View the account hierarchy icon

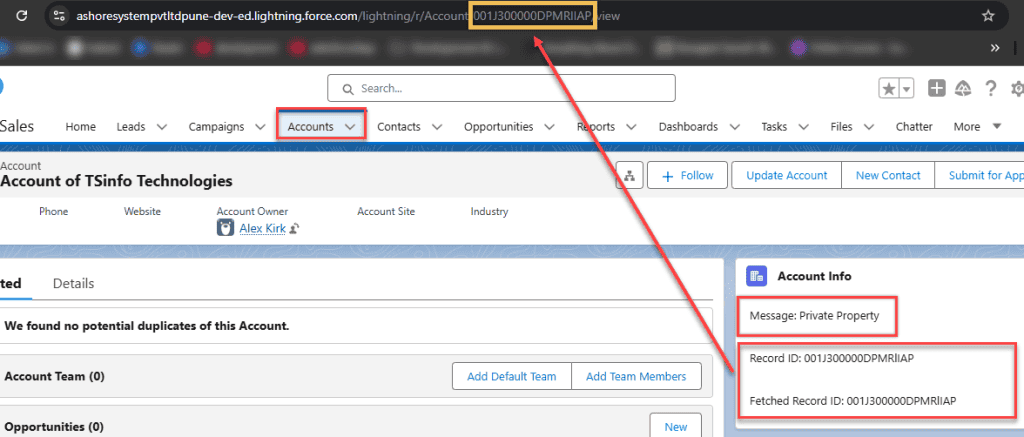click(x=630, y=176)
